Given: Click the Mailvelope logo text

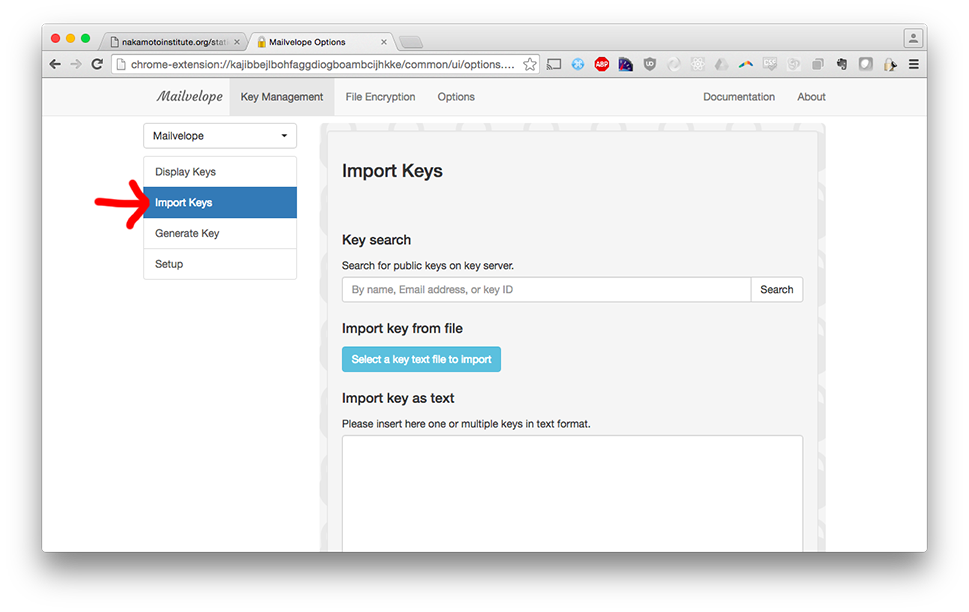Looking at the screenshot, I should pyautogui.click(x=189, y=96).
